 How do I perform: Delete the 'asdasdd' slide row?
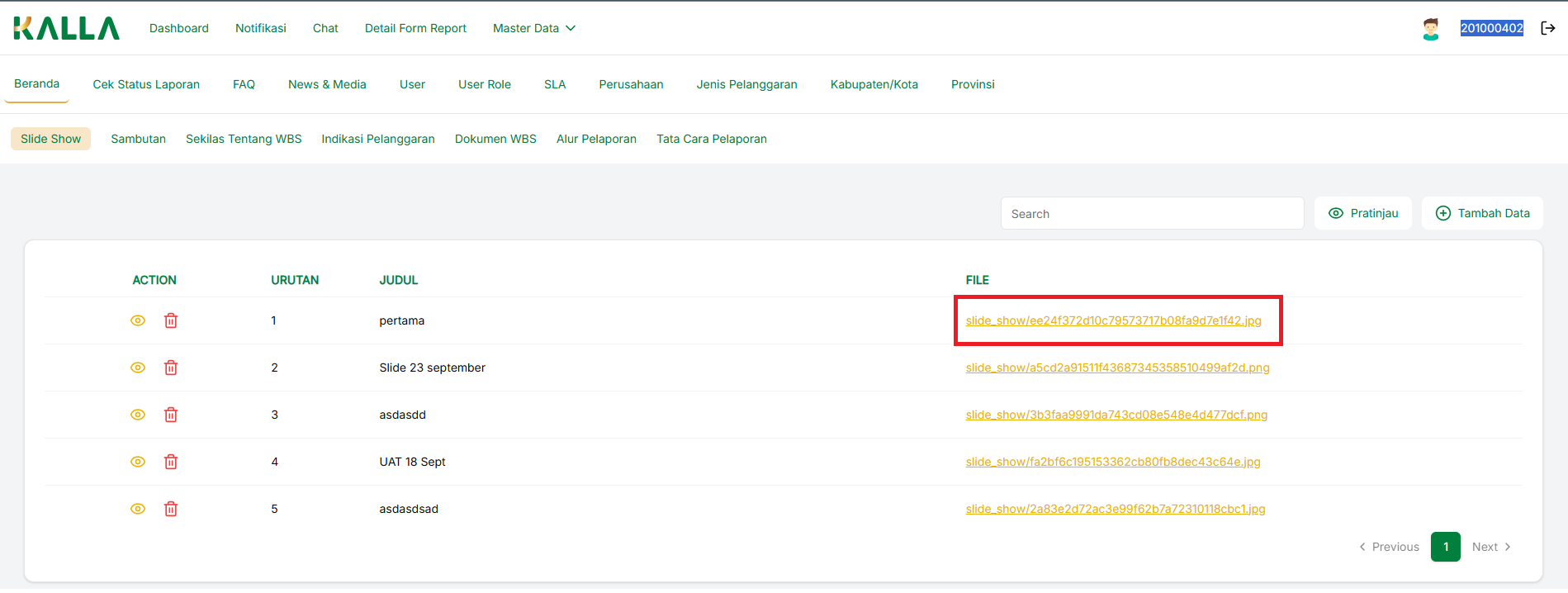point(171,415)
